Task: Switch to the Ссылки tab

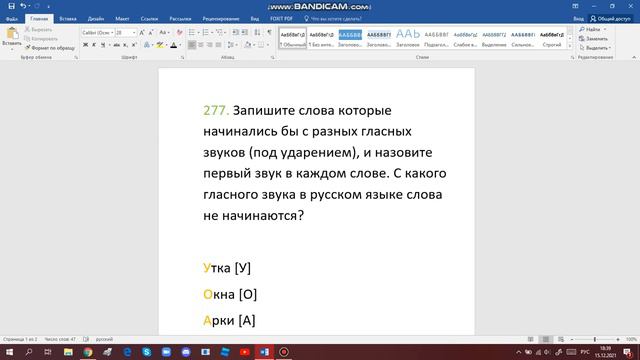Action: point(149,19)
